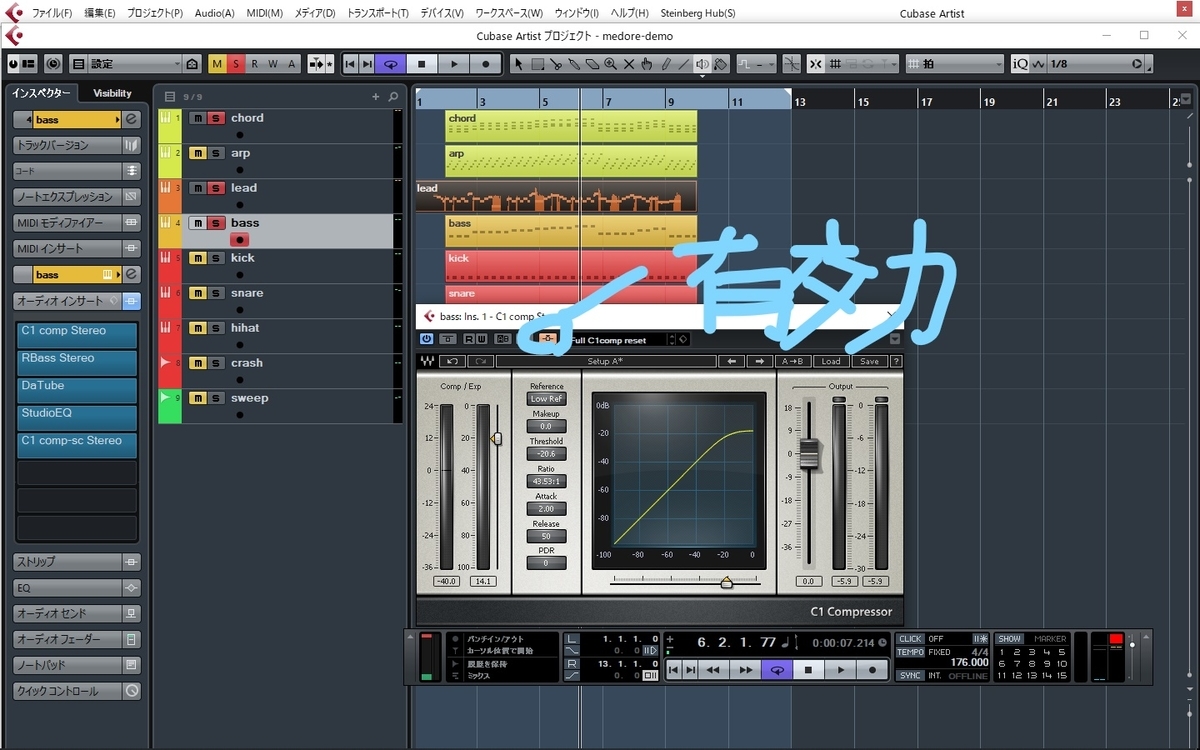Select the Glue tool
This screenshot has height=750, width=1200.
(x=573, y=64)
